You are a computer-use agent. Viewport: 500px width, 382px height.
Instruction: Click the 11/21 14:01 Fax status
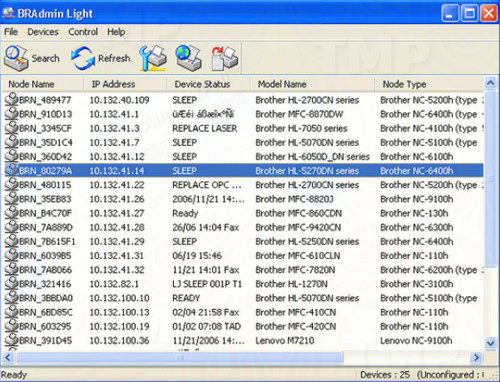click(206, 270)
